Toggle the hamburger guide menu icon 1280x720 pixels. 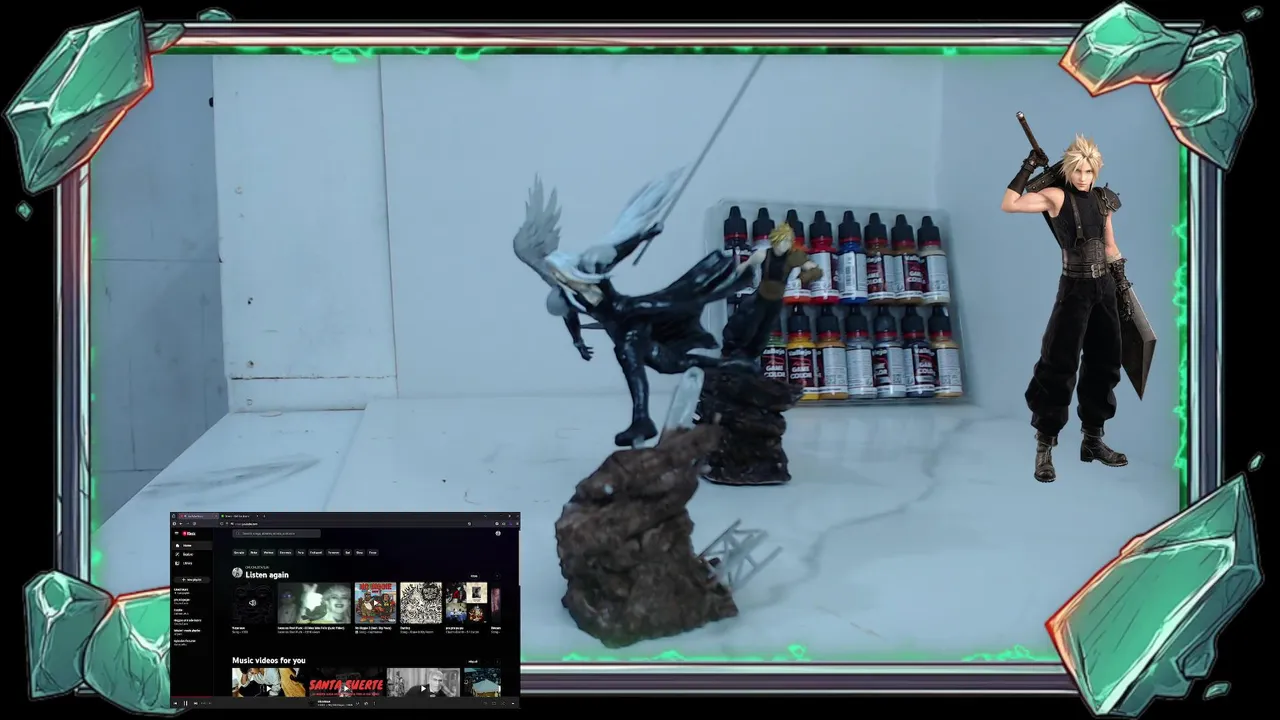tap(176, 533)
